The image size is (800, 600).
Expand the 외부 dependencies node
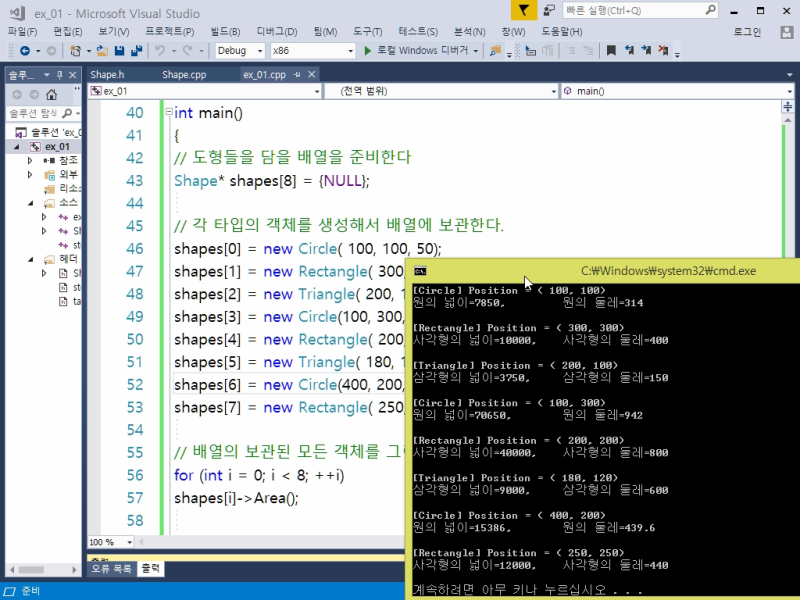[30, 174]
